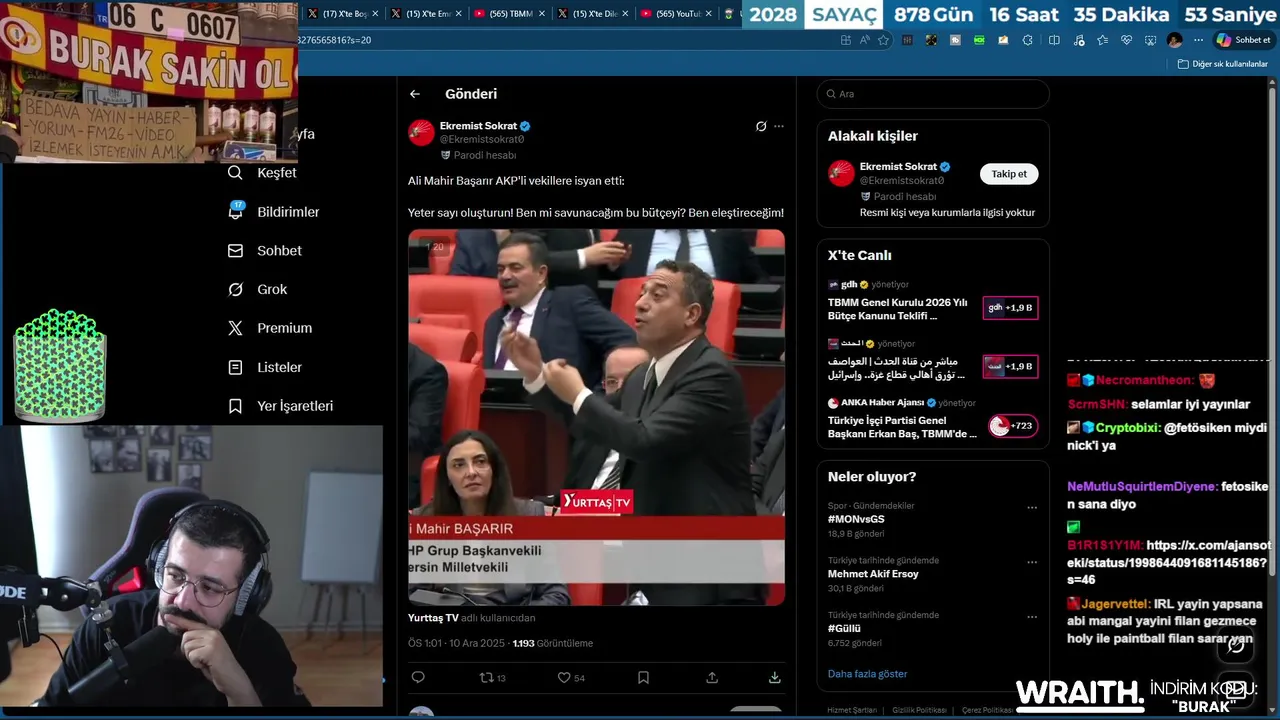Click the download icon under post
This screenshot has width=1280, height=720.
coord(774,677)
